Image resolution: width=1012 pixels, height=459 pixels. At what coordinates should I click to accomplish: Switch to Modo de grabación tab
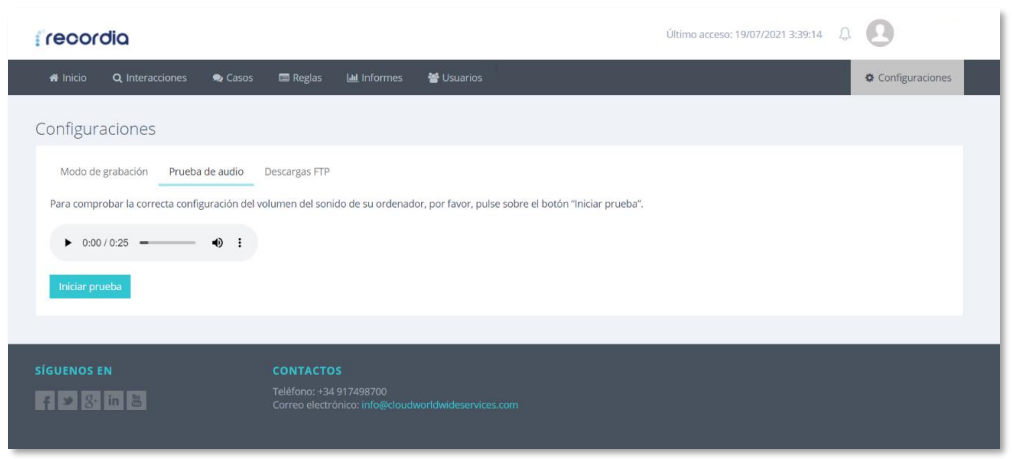coord(104,172)
